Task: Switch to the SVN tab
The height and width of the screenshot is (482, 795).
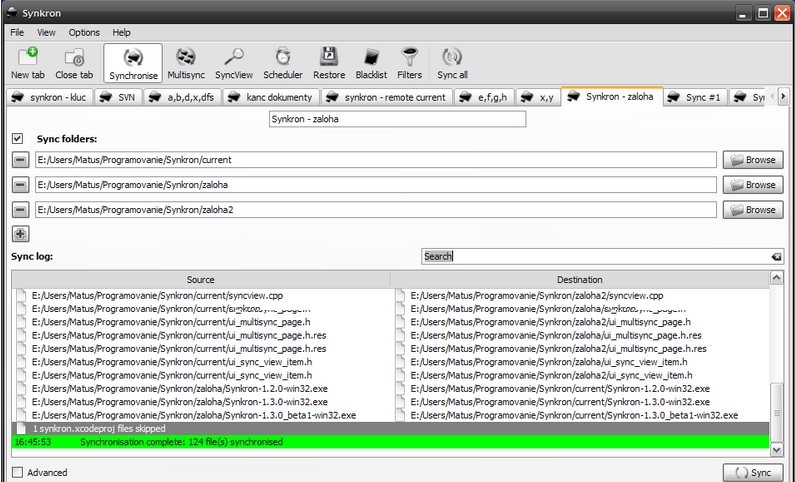Action: click(x=119, y=97)
